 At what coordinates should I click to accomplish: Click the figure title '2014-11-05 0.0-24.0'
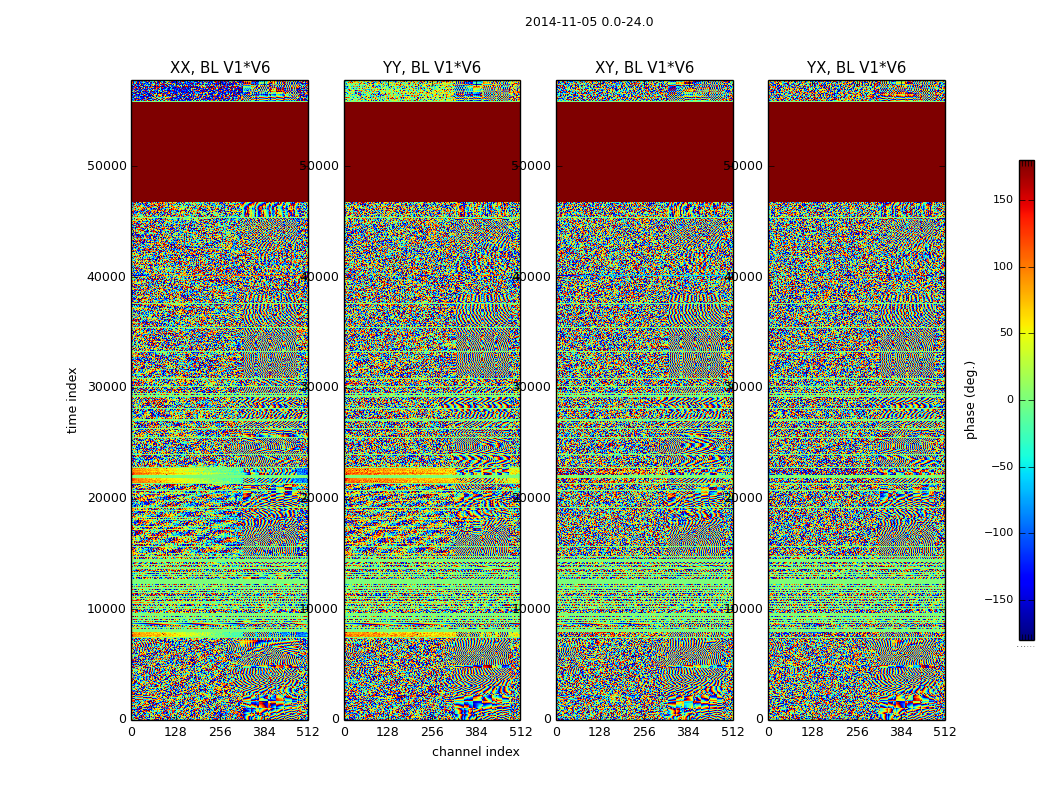point(589,22)
